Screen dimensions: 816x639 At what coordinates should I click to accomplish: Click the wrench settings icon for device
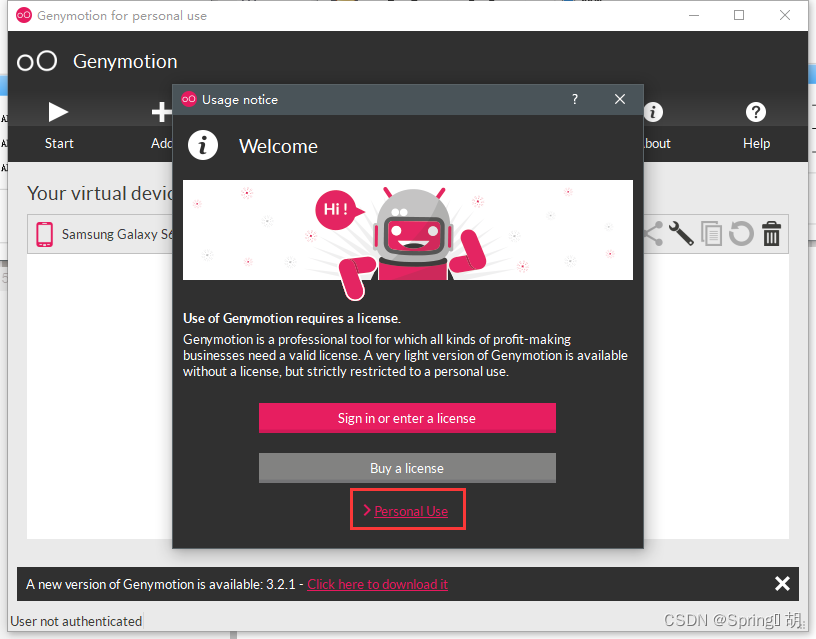681,234
